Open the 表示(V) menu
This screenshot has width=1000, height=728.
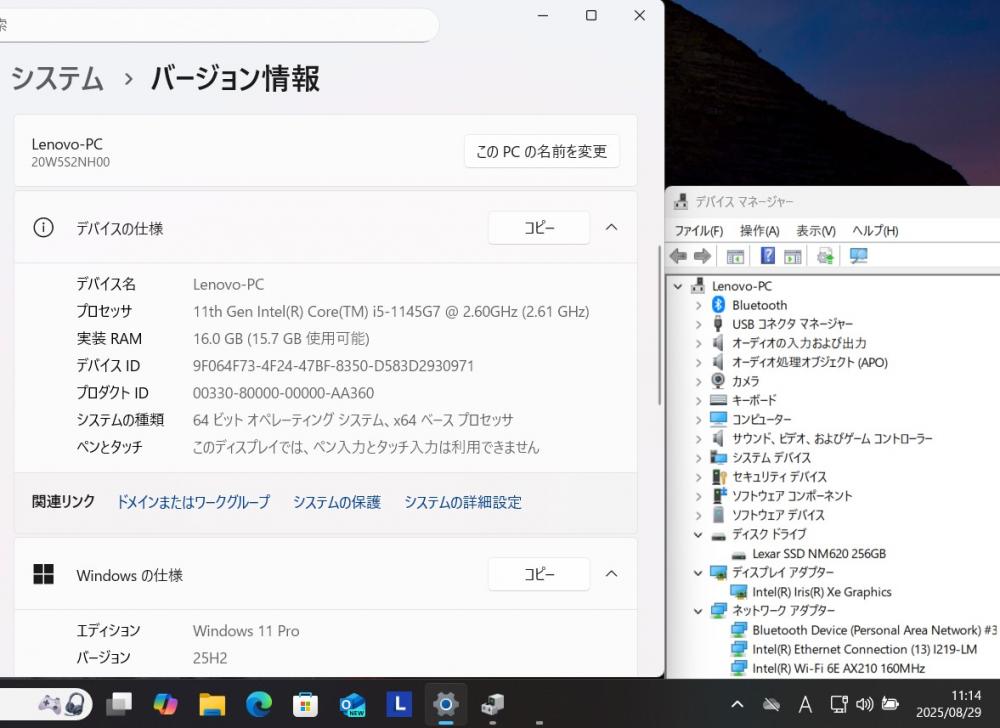click(816, 230)
